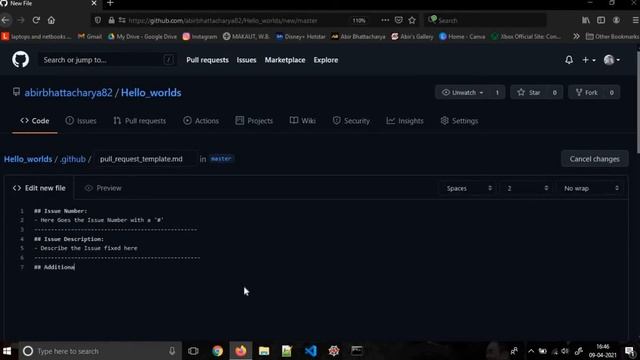The image size is (640, 360).
Task: Switch to the repository Issues tab
Action: [81, 121]
